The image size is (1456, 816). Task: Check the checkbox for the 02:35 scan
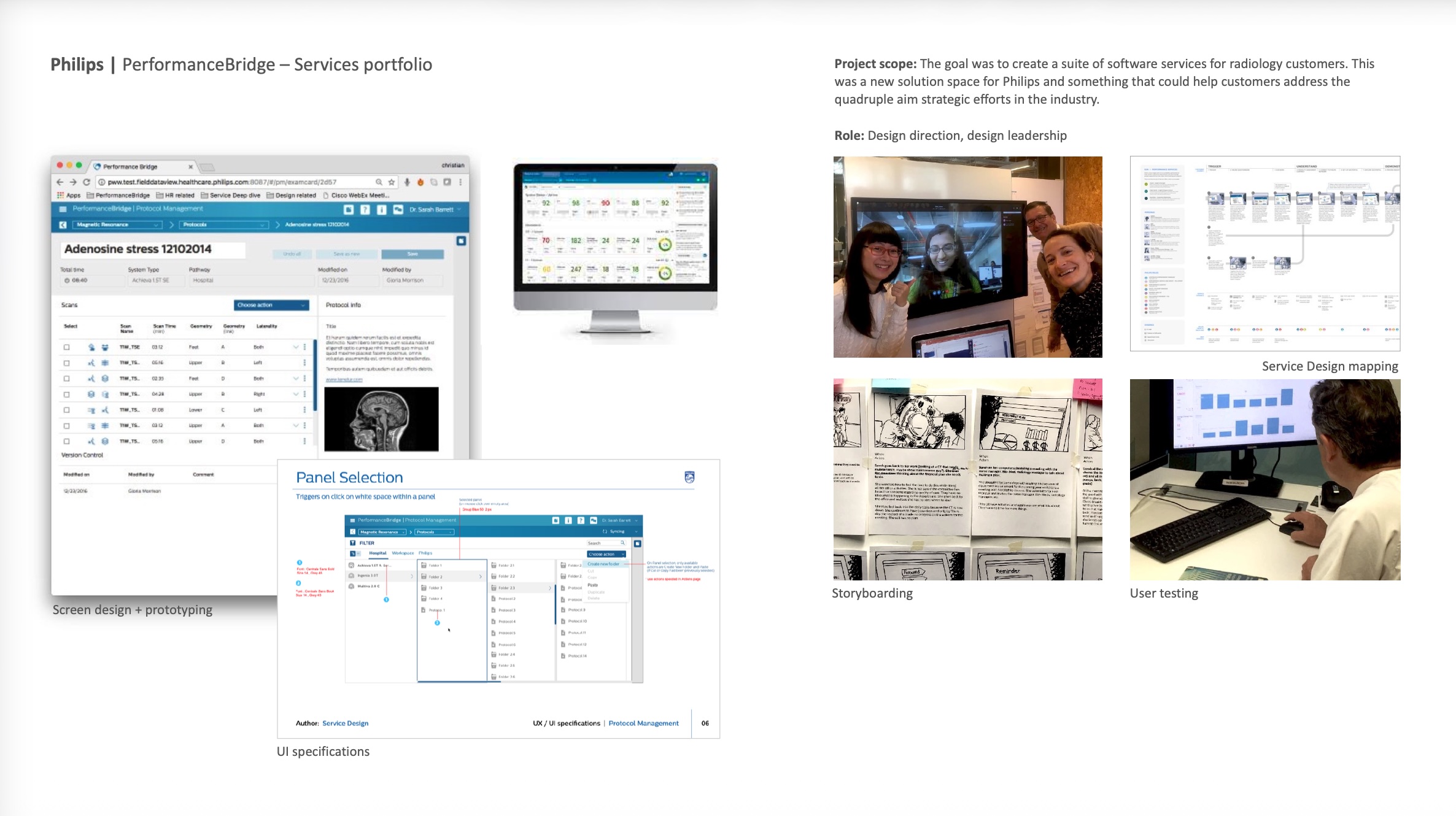click(x=67, y=379)
